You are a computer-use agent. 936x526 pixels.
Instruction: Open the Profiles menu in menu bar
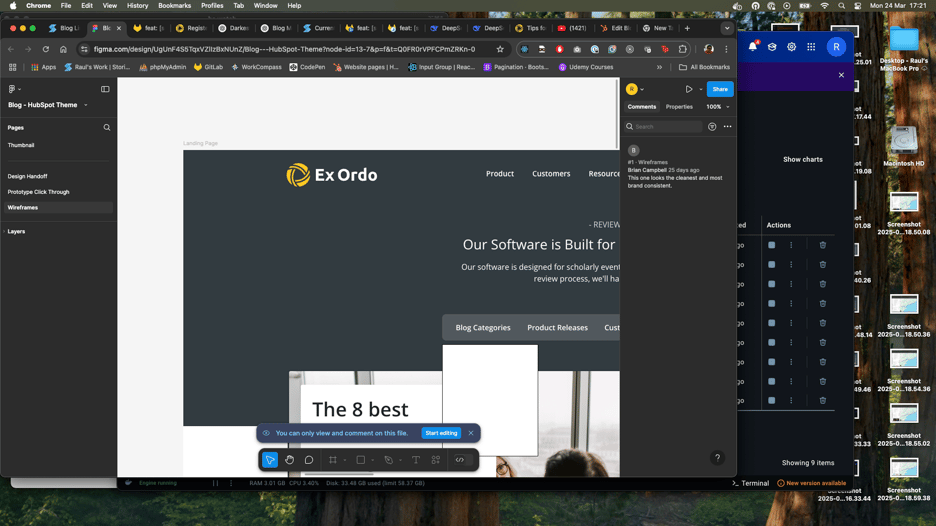pos(212,5)
